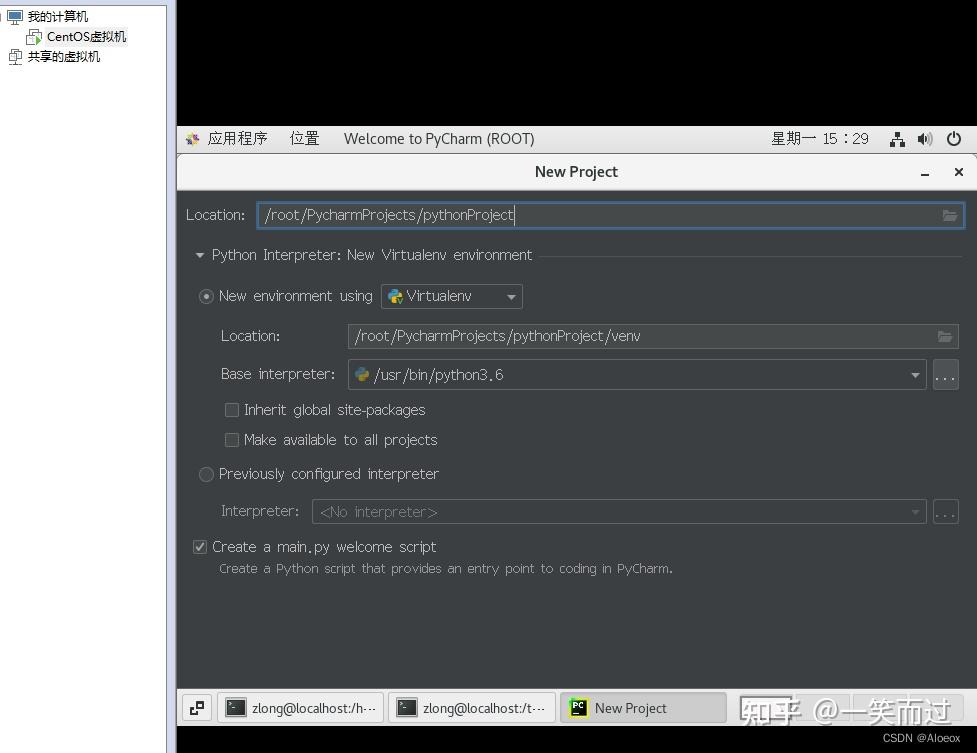
Task: Open folder browser beside project Location field
Action: [949, 215]
